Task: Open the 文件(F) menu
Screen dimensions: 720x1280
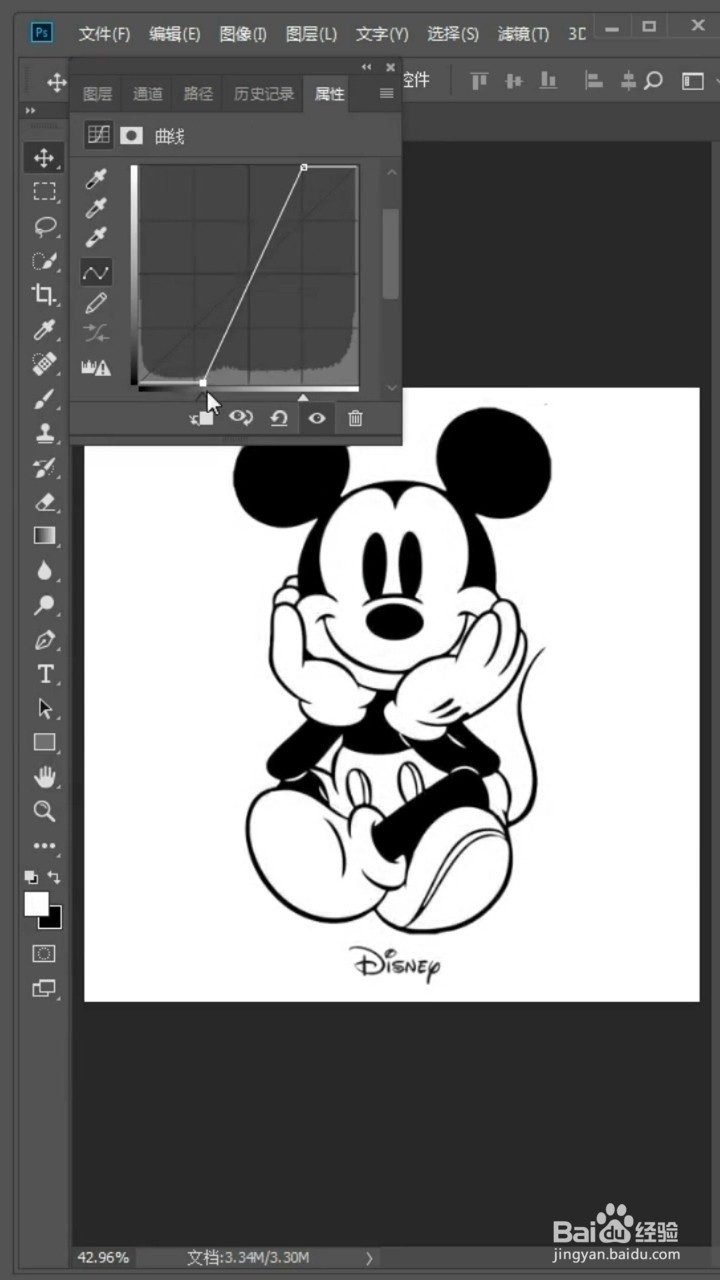Action: pyautogui.click(x=105, y=34)
